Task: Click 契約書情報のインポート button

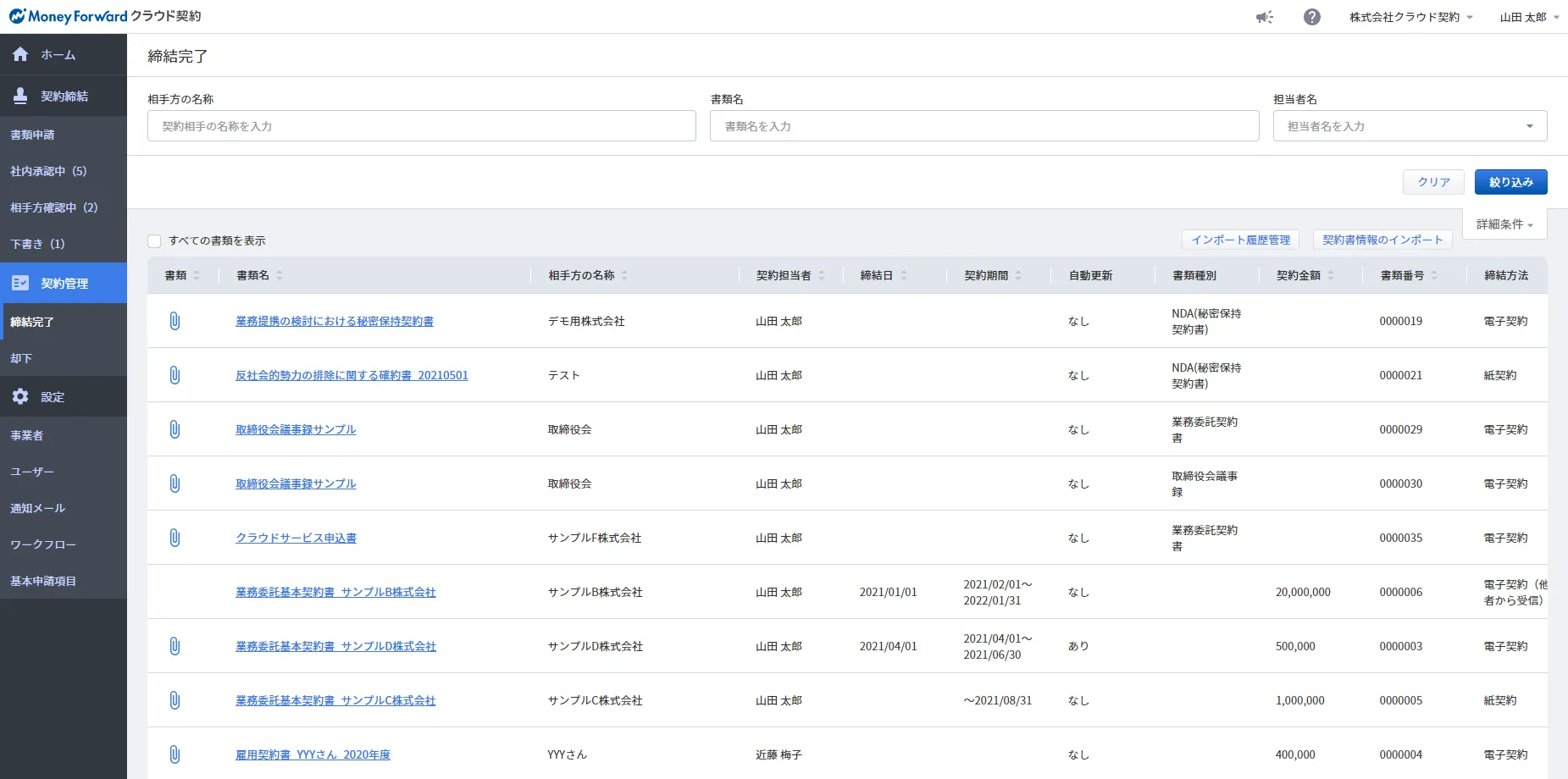Action: pos(1382,240)
